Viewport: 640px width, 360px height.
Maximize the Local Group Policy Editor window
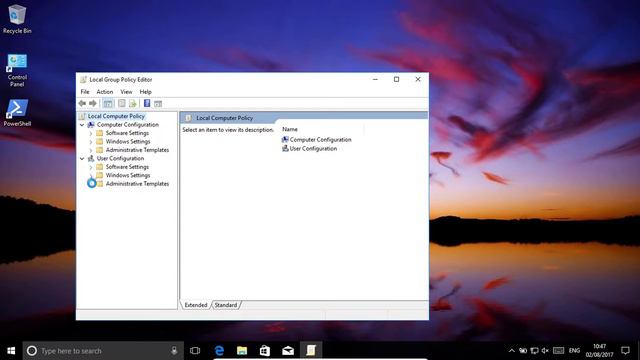tap(396, 80)
